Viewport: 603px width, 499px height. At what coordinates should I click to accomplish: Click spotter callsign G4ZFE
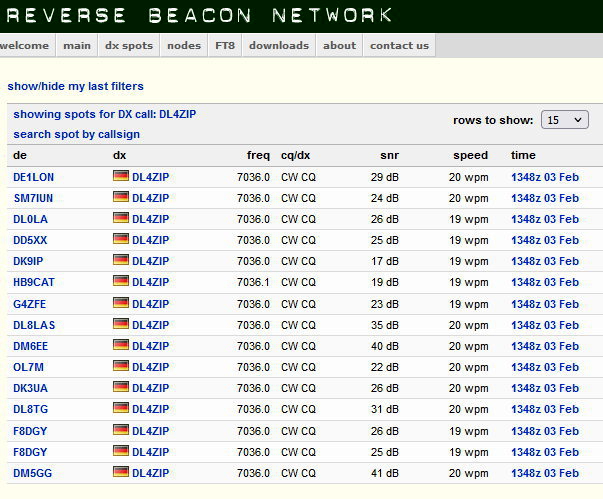[30, 304]
